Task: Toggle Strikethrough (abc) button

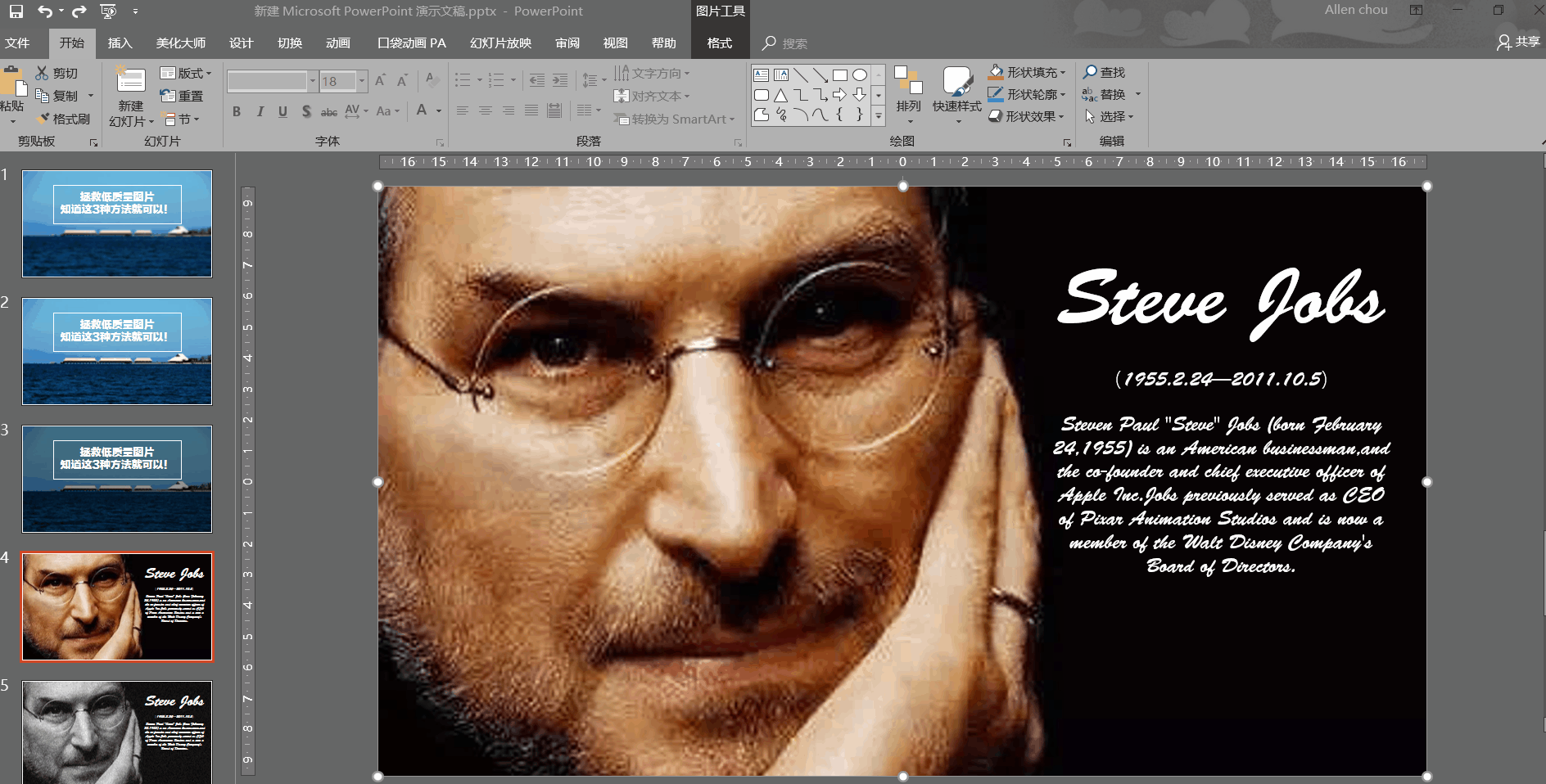Action: (329, 111)
